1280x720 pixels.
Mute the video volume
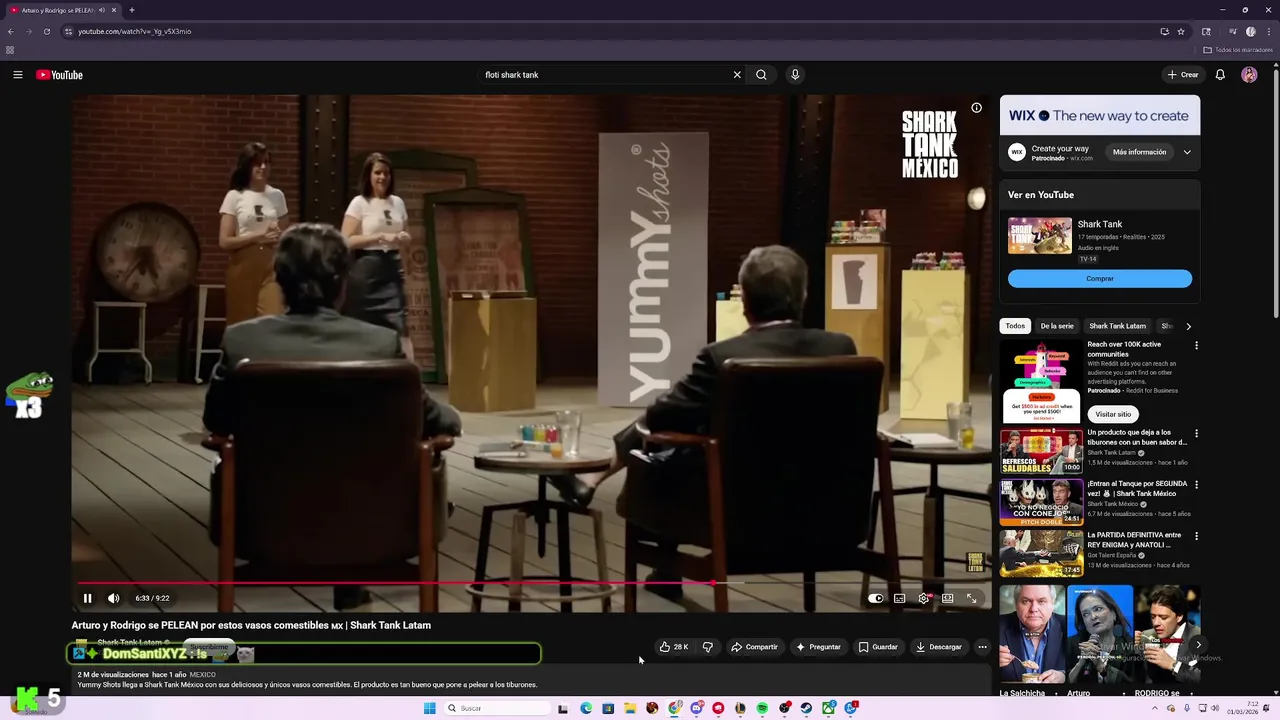coord(113,598)
